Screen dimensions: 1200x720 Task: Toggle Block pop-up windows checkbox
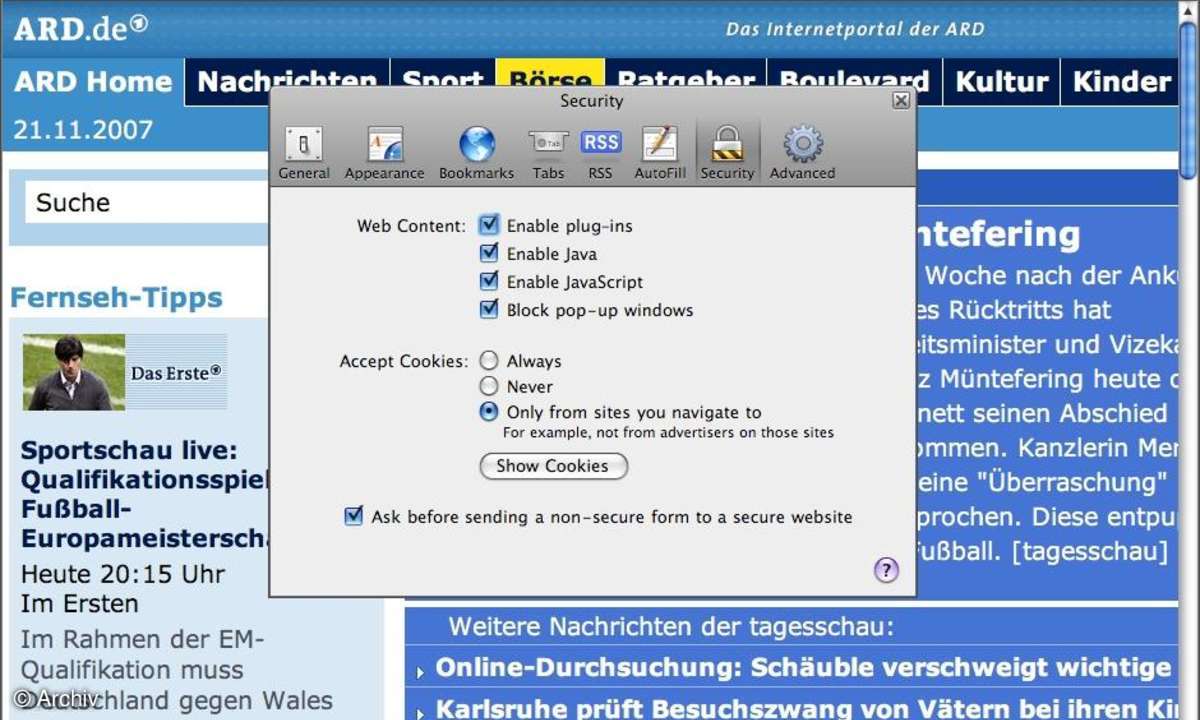tap(488, 309)
